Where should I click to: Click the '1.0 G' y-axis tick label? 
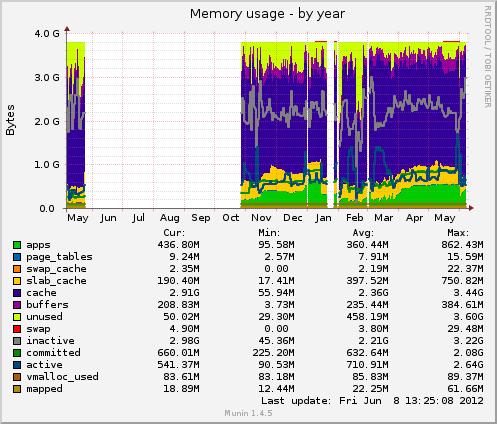click(47, 165)
